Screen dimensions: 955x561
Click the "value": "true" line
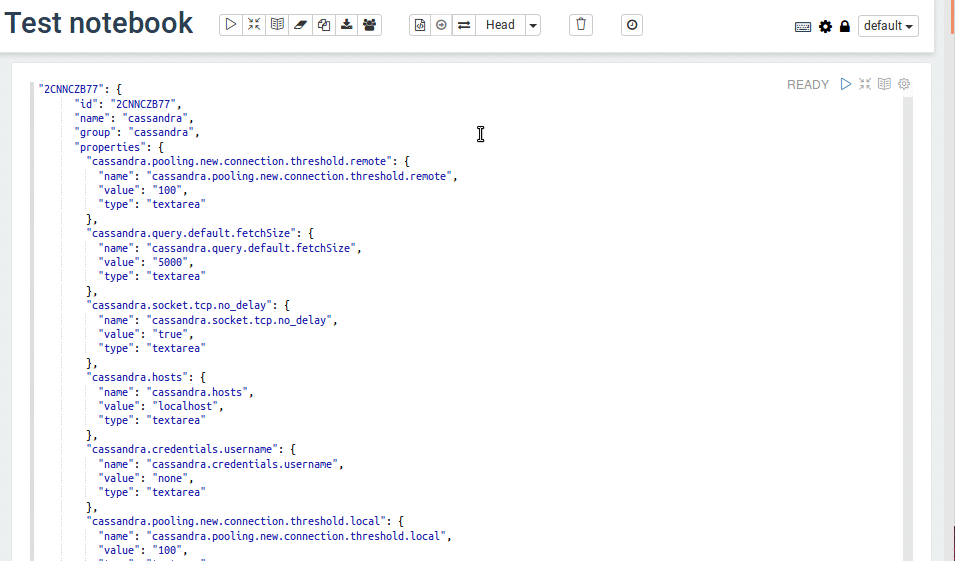[146, 334]
